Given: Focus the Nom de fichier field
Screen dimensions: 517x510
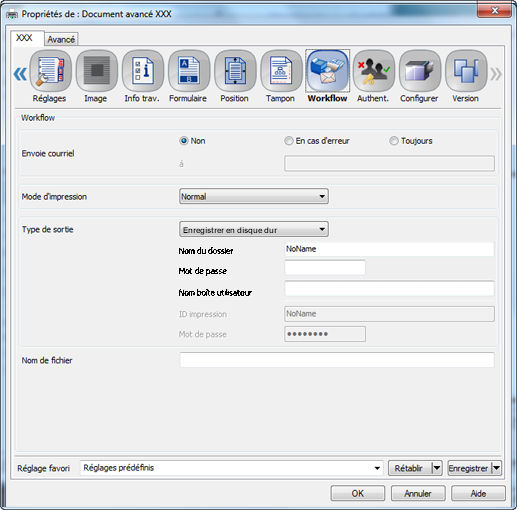Looking at the screenshot, I should pyautogui.click(x=337, y=360).
